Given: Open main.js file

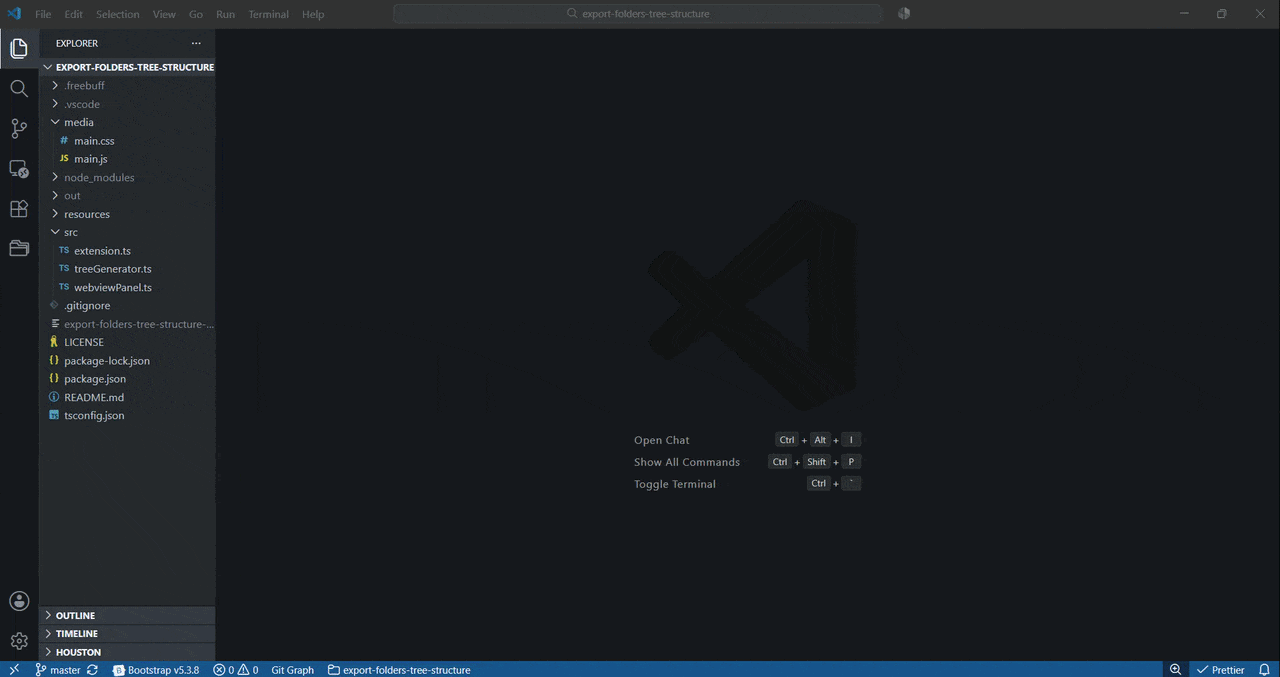Looking at the screenshot, I should tap(127, 159).
